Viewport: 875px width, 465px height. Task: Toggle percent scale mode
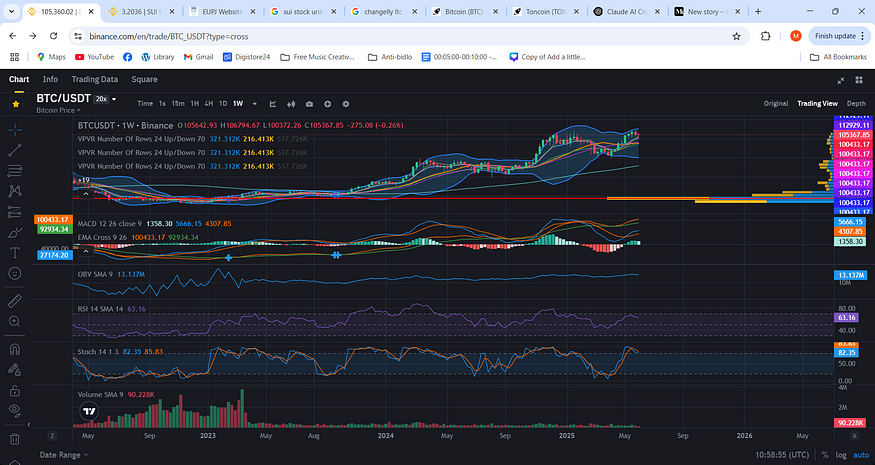point(825,455)
